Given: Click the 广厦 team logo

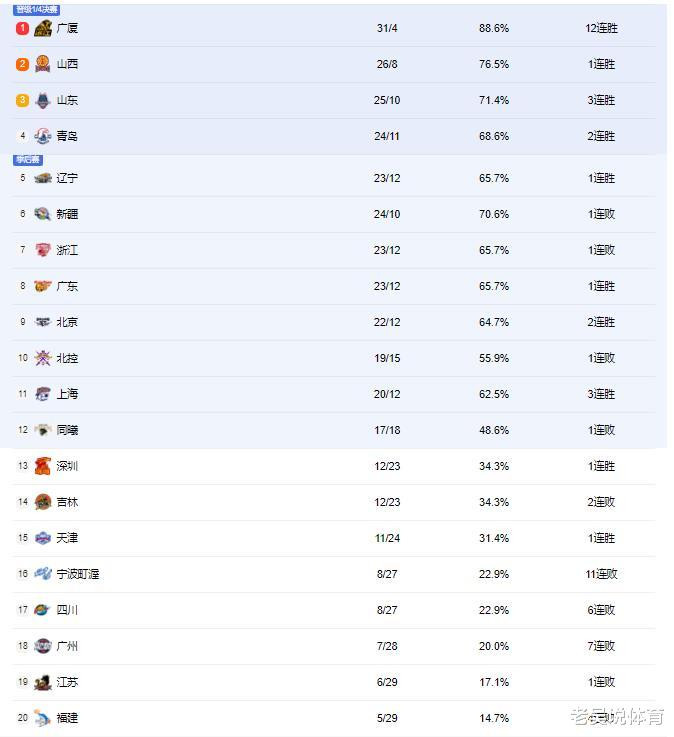Looking at the screenshot, I should pyautogui.click(x=42, y=29).
